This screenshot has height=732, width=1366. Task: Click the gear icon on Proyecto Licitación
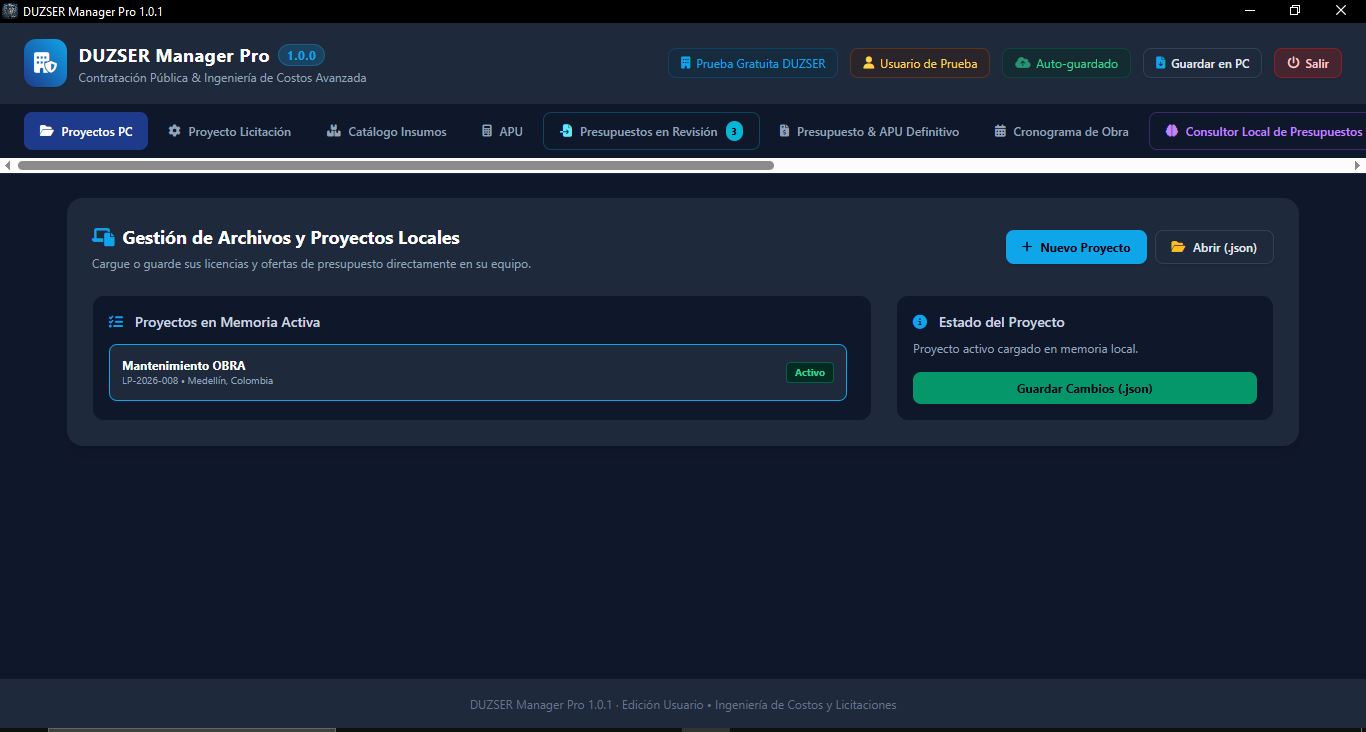click(x=175, y=131)
